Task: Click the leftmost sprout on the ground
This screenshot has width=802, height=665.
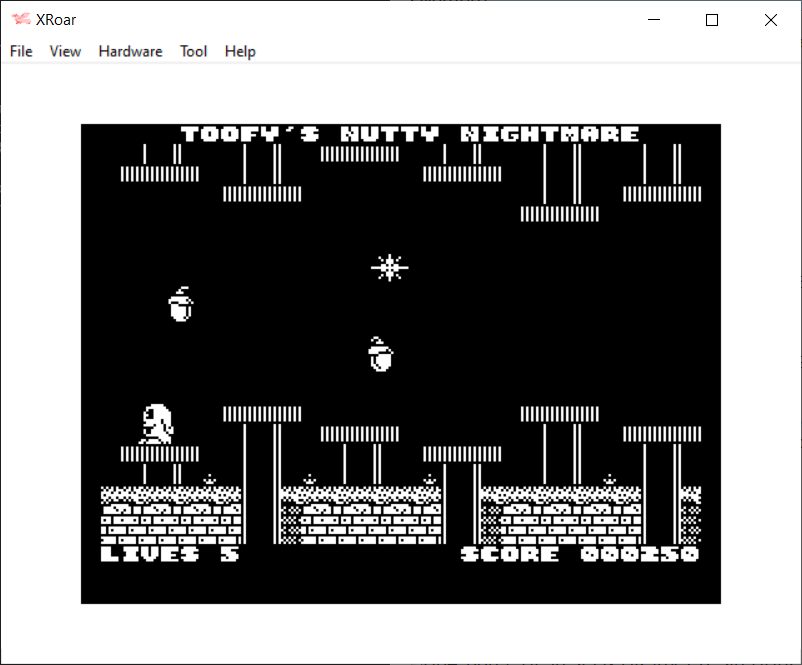Action: click(x=209, y=480)
